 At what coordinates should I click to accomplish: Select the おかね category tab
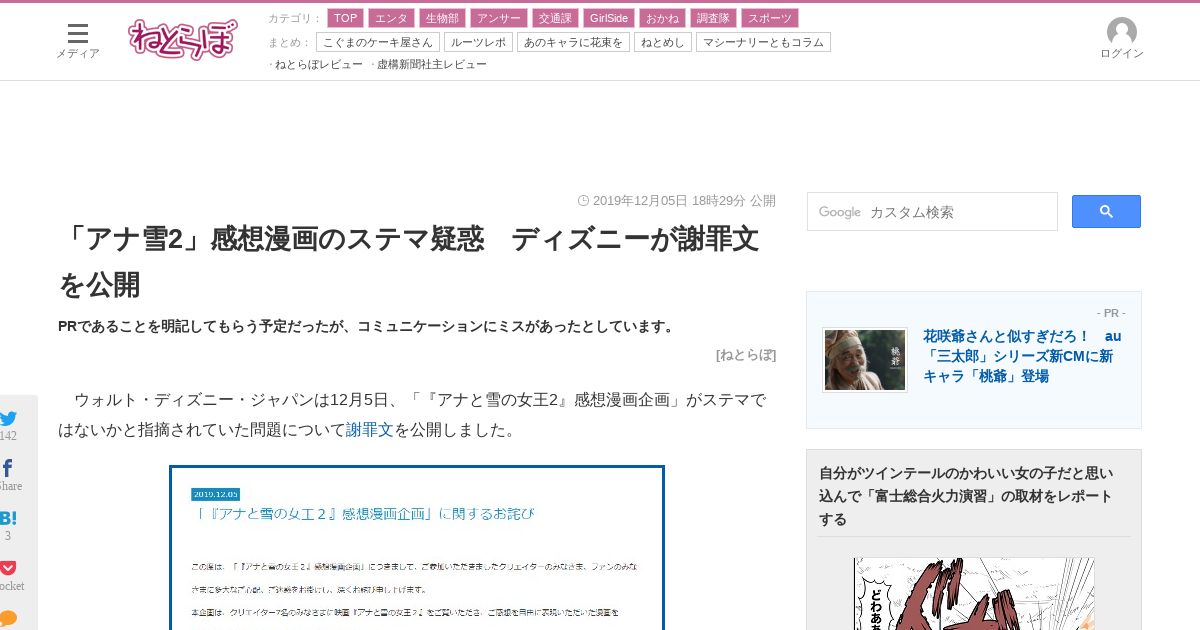[x=663, y=18]
